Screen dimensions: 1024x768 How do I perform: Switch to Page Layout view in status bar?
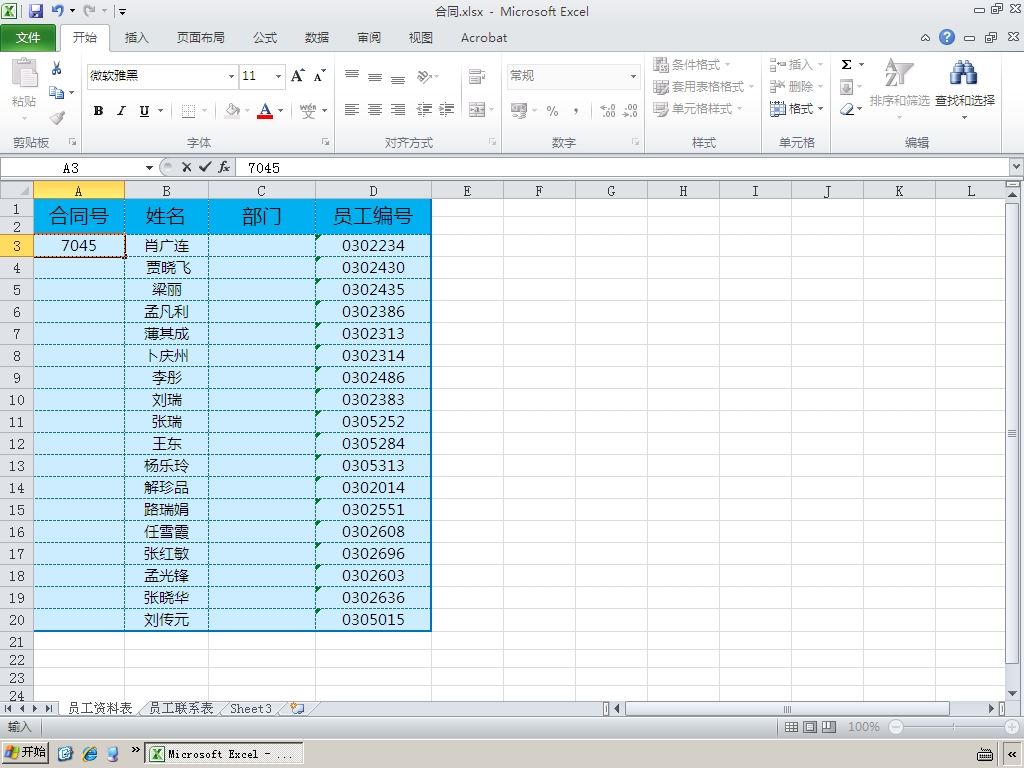pyautogui.click(x=810, y=727)
